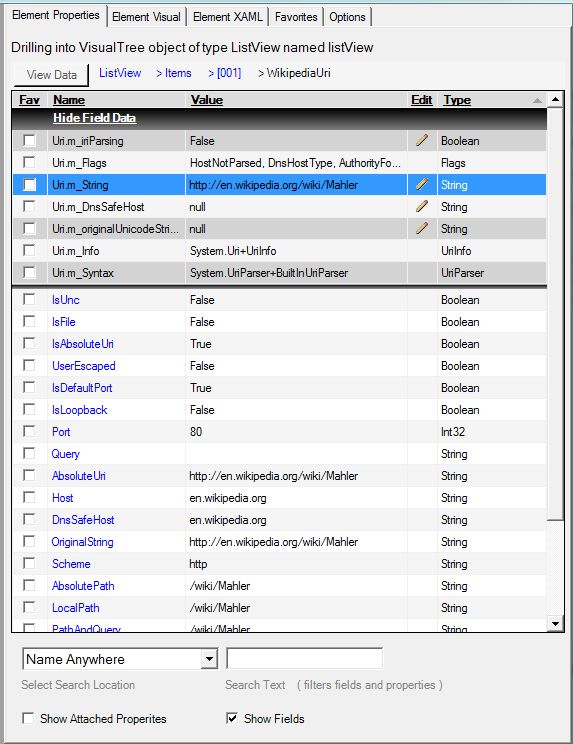Tick favorite checkbox for Uri.m_Syntax
The height and width of the screenshot is (744, 573).
coord(29,272)
